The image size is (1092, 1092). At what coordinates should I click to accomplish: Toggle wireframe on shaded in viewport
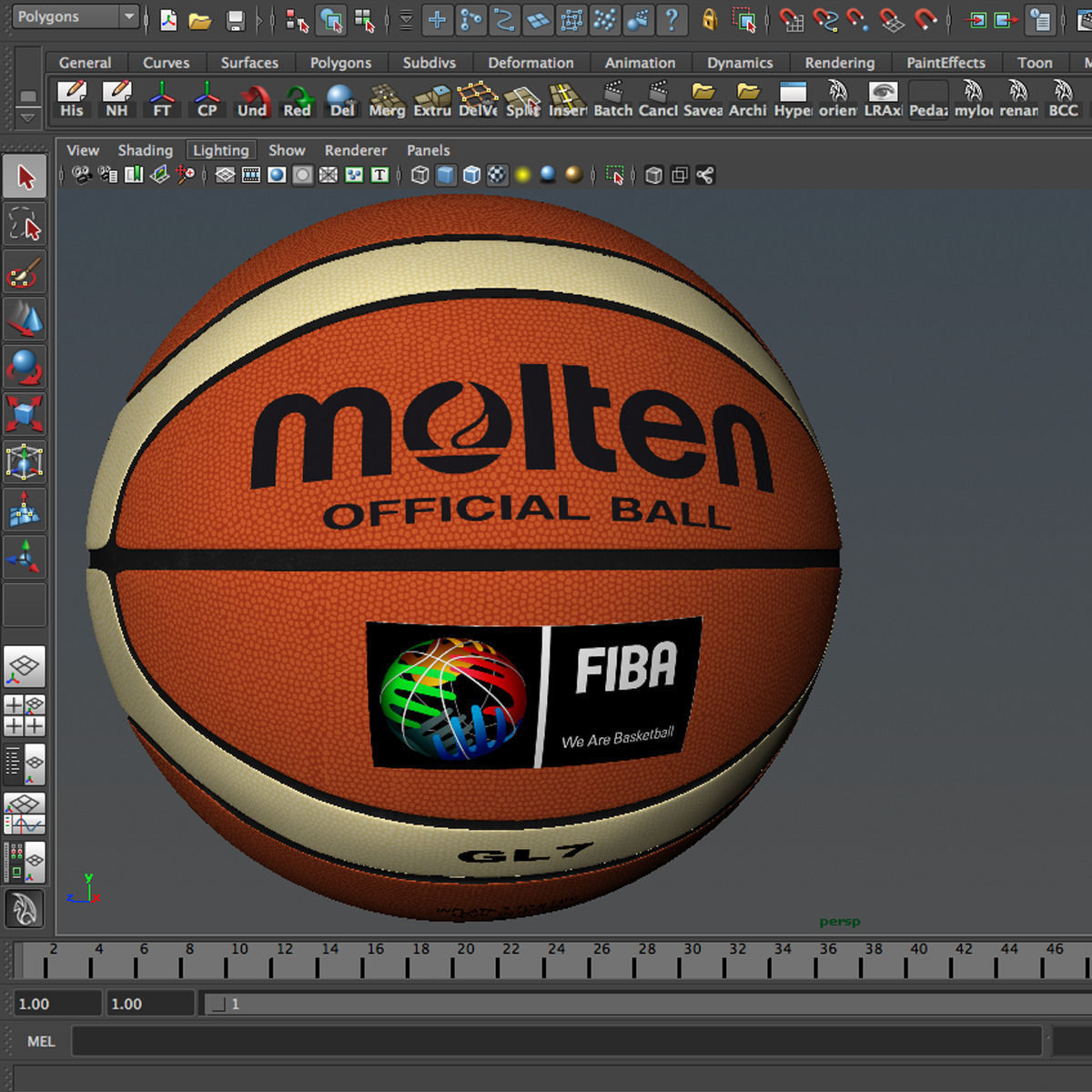pyautogui.click(x=471, y=175)
